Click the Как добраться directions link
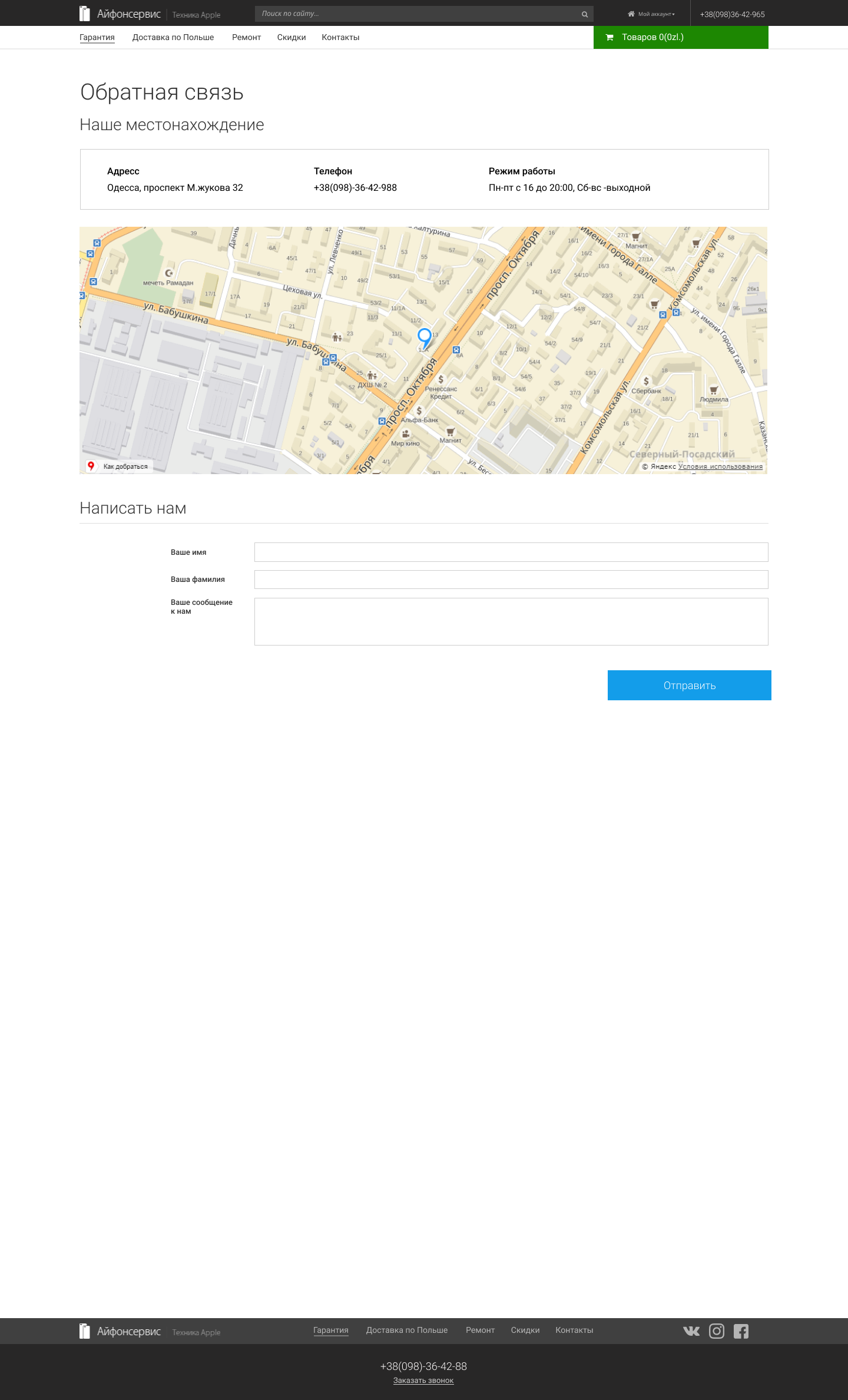The height and width of the screenshot is (1400, 848). 125,466
